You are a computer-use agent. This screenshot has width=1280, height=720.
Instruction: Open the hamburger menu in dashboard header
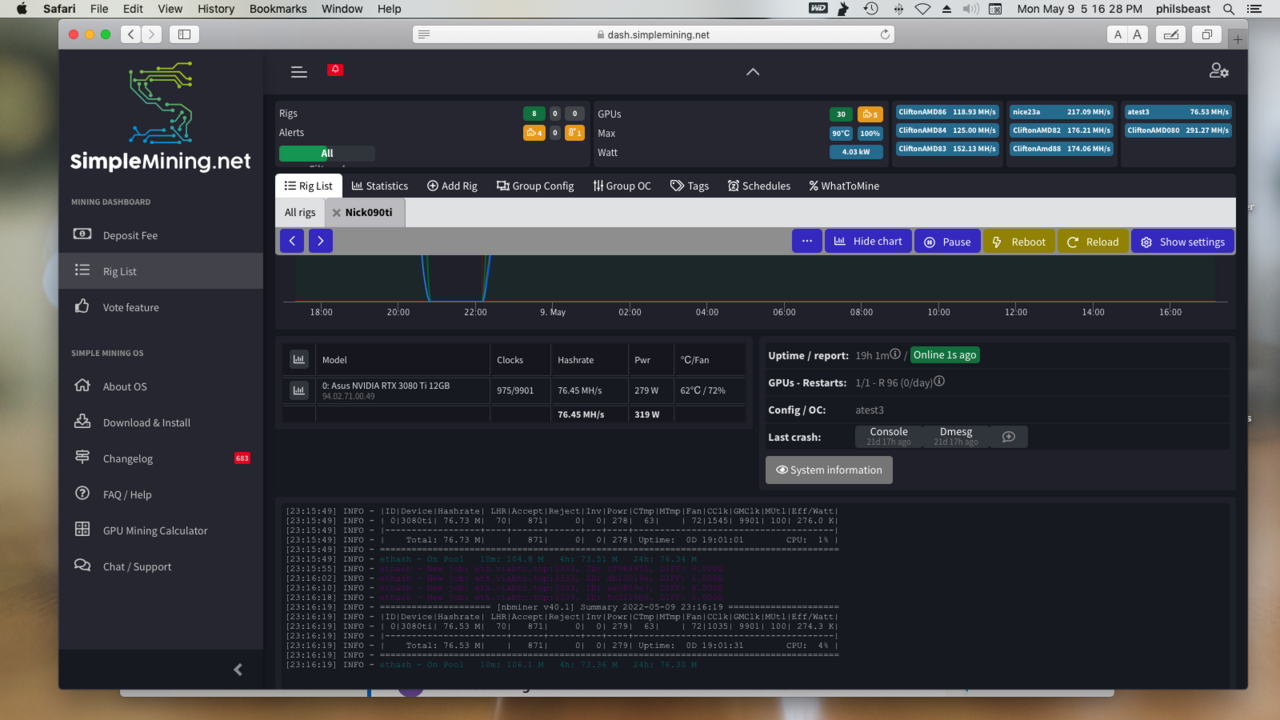coord(299,72)
